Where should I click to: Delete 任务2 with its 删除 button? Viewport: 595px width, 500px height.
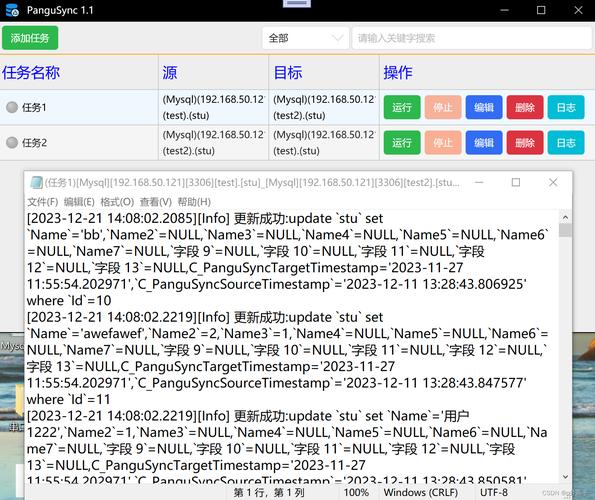point(525,143)
